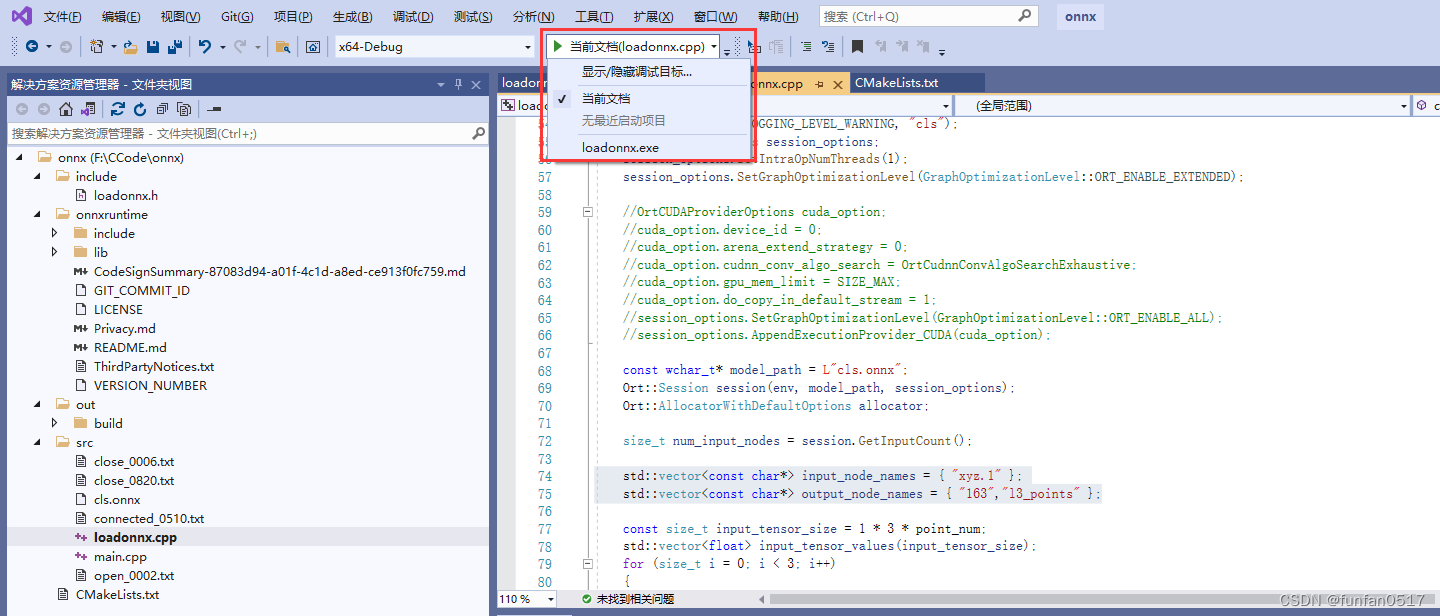Select the root CMakeLists.txt tree item
The image size is (1440, 616).
tap(117, 594)
